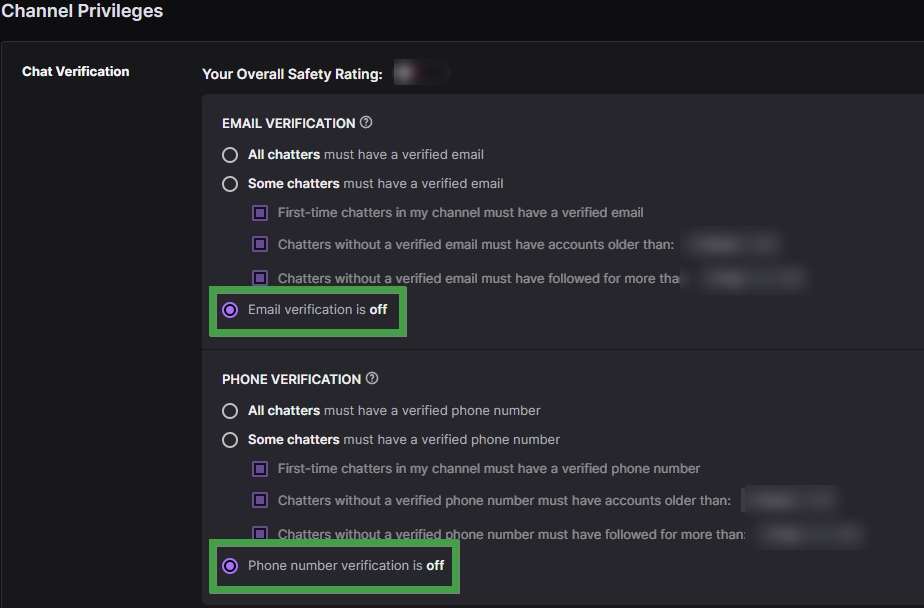
Task: Select Some chatters must have a verified email
Action: click(230, 184)
